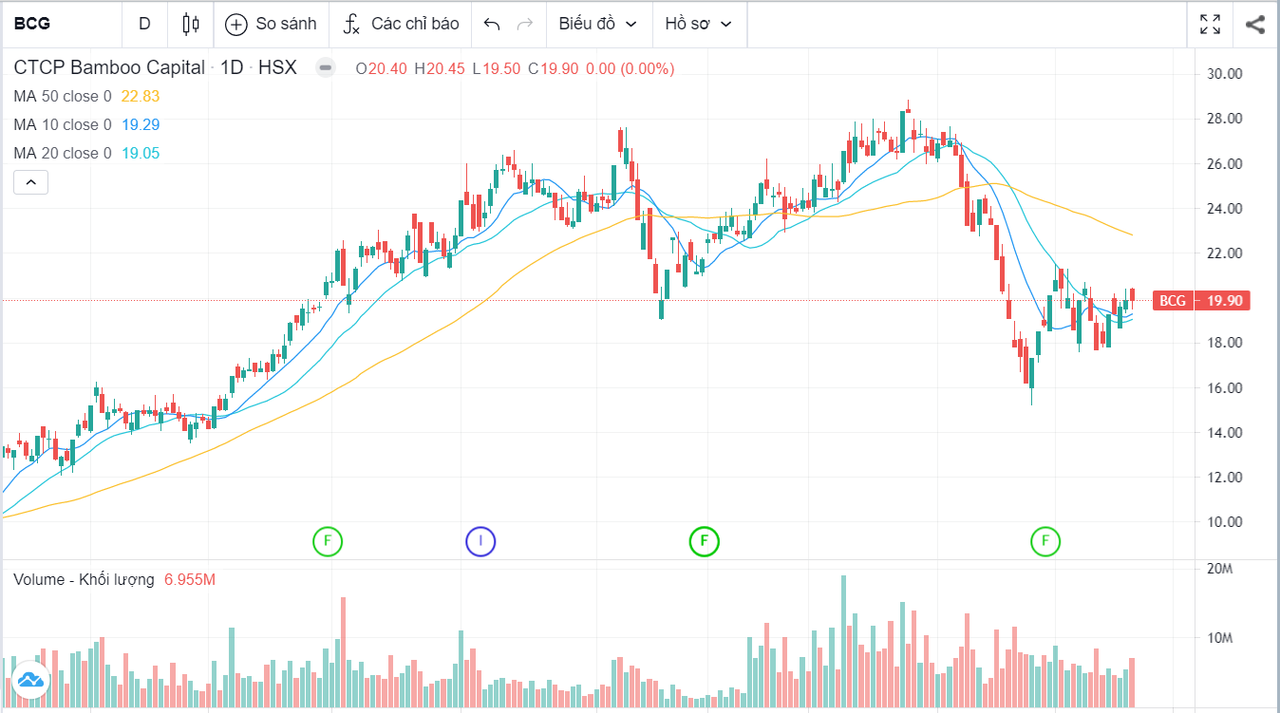The image size is (1280, 713).
Task: Select the MA 20 close indicator legend
Action: click(63, 153)
